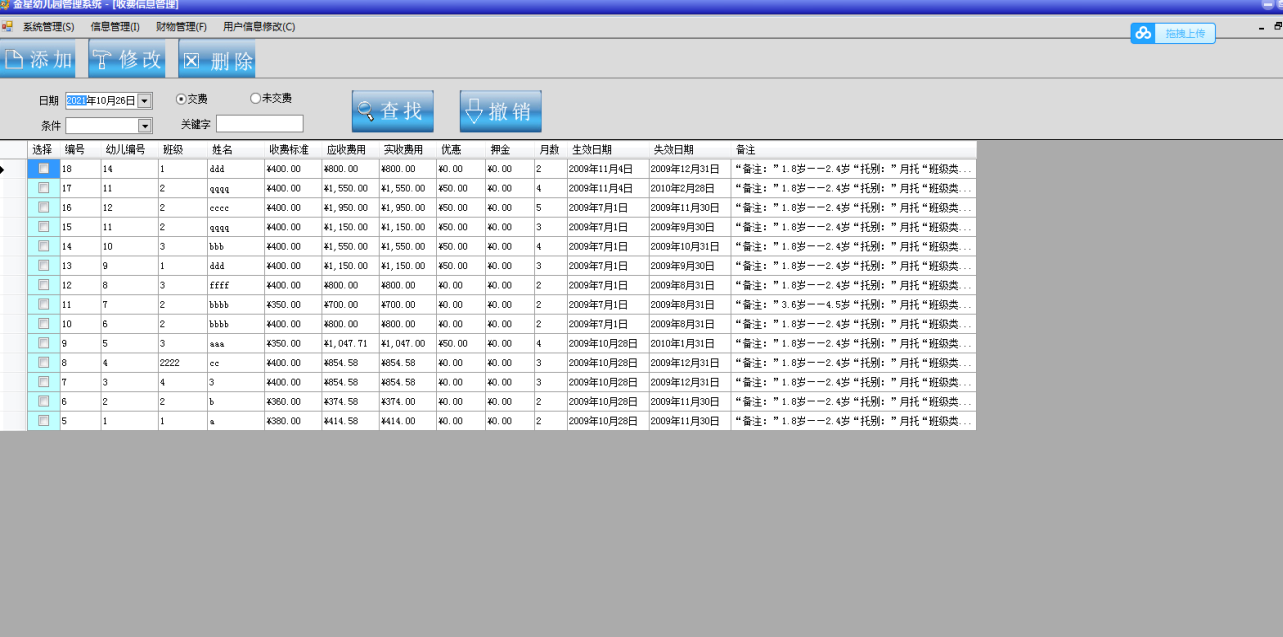The height and width of the screenshot is (637, 1283).
Task: Click class cell "2222" in row 8
Action: 183,363
